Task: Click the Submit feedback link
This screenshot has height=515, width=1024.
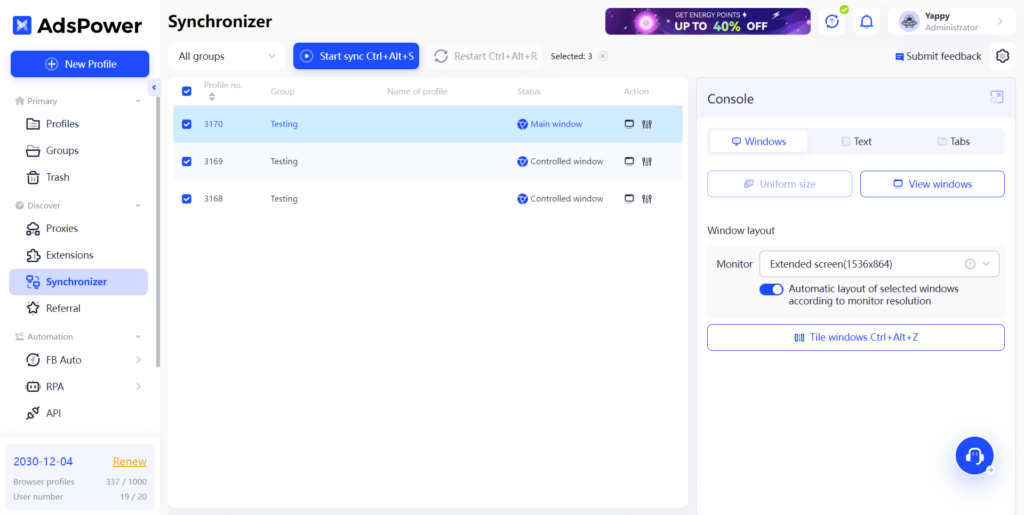Action: click(x=938, y=56)
